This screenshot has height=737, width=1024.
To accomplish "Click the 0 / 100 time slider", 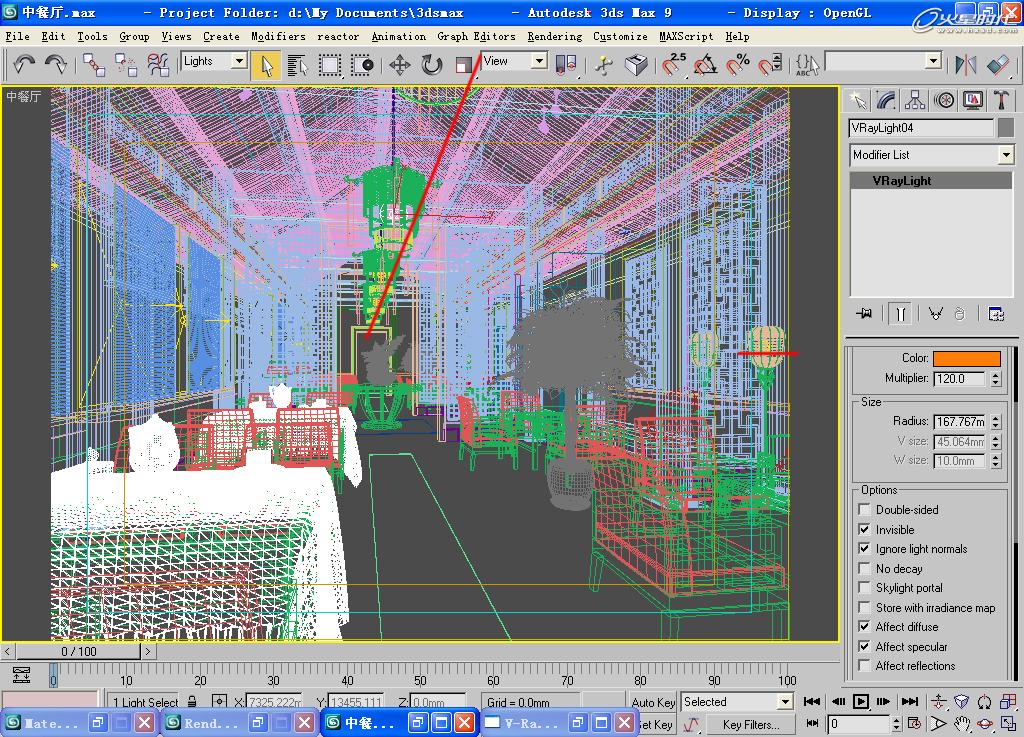I will (79, 651).
